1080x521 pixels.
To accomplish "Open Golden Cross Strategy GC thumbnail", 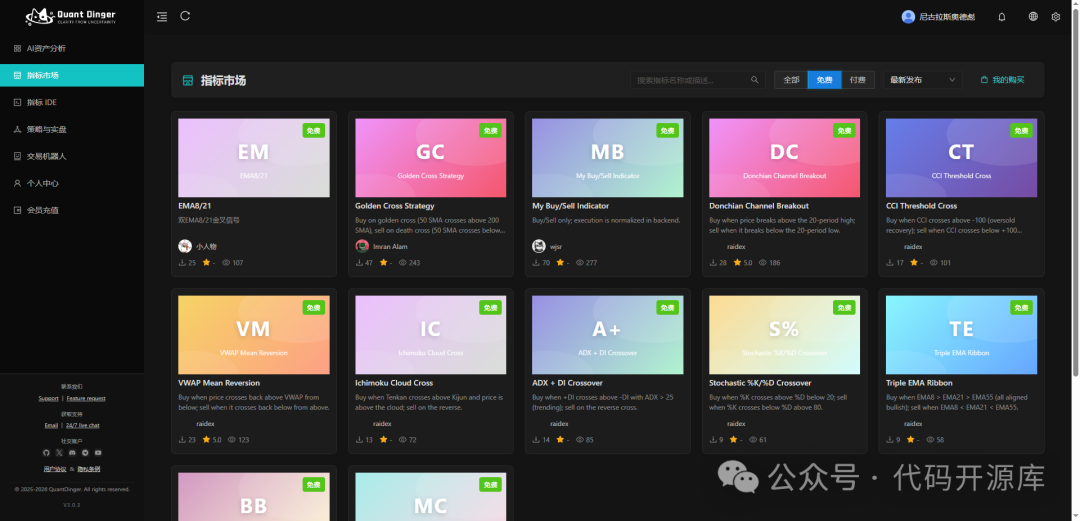I will click(x=430, y=158).
